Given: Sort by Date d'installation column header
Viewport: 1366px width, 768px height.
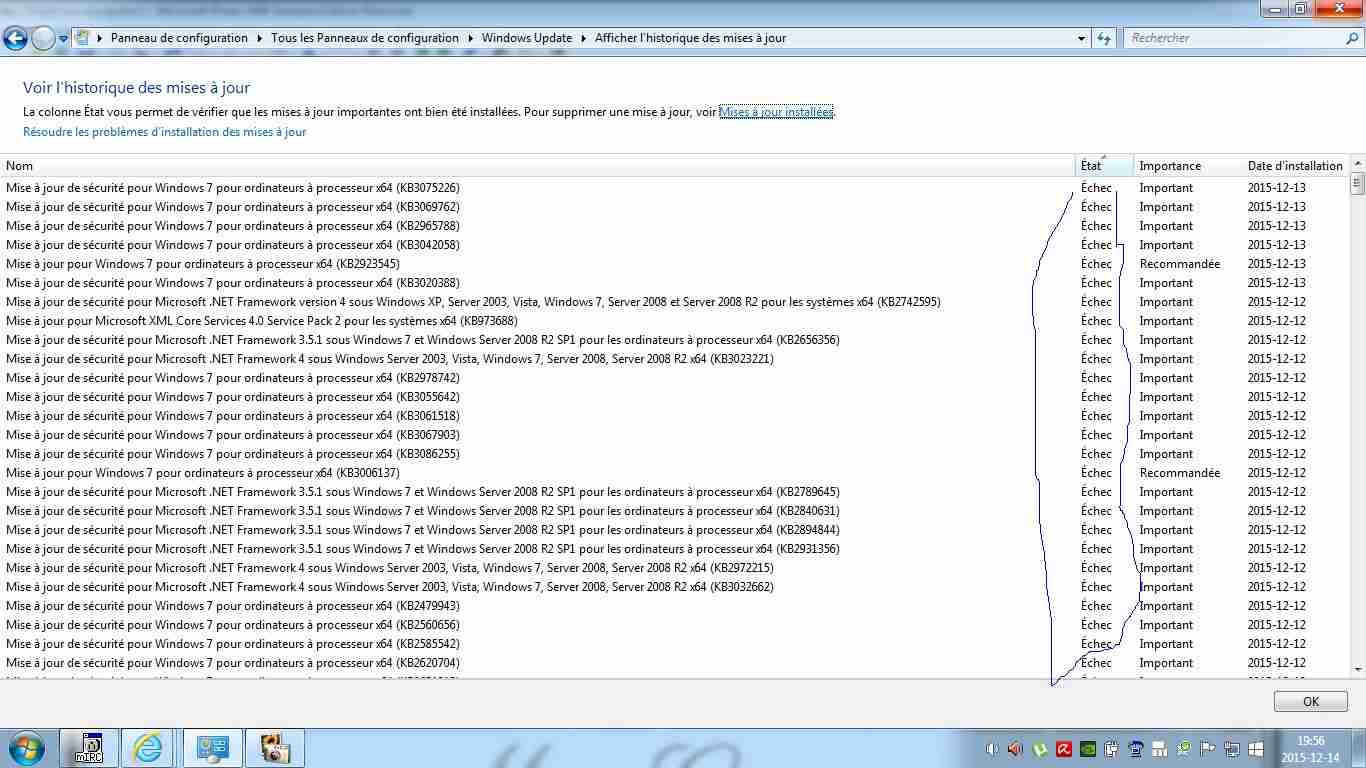Looking at the screenshot, I should pyautogui.click(x=1294, y=166).
